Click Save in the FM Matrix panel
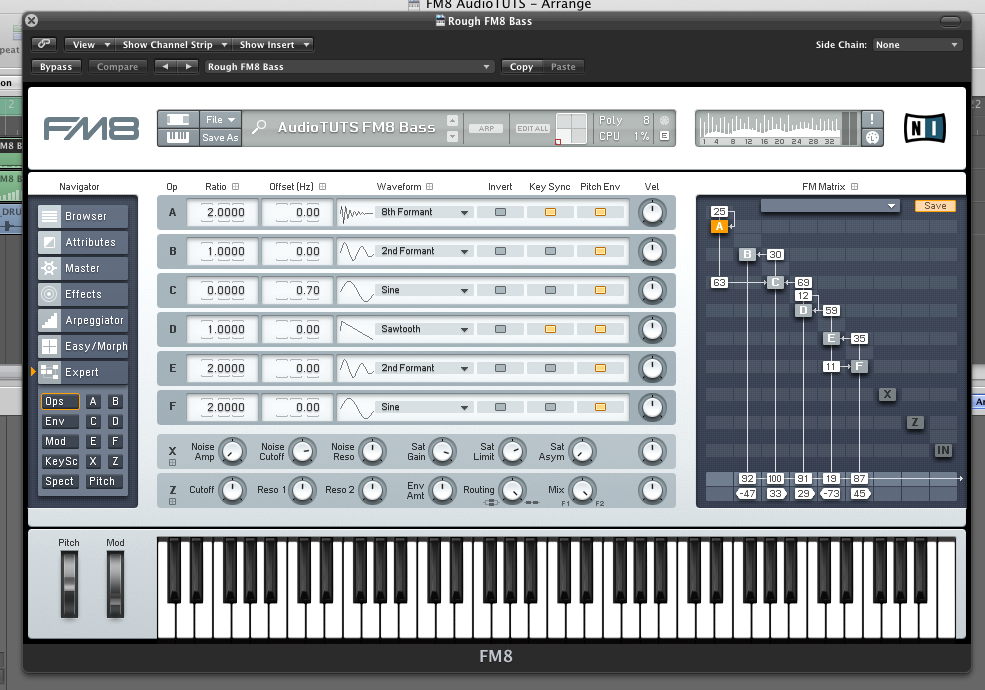The height and width of the screenshot is (690, 985). (x=935, y=205)
